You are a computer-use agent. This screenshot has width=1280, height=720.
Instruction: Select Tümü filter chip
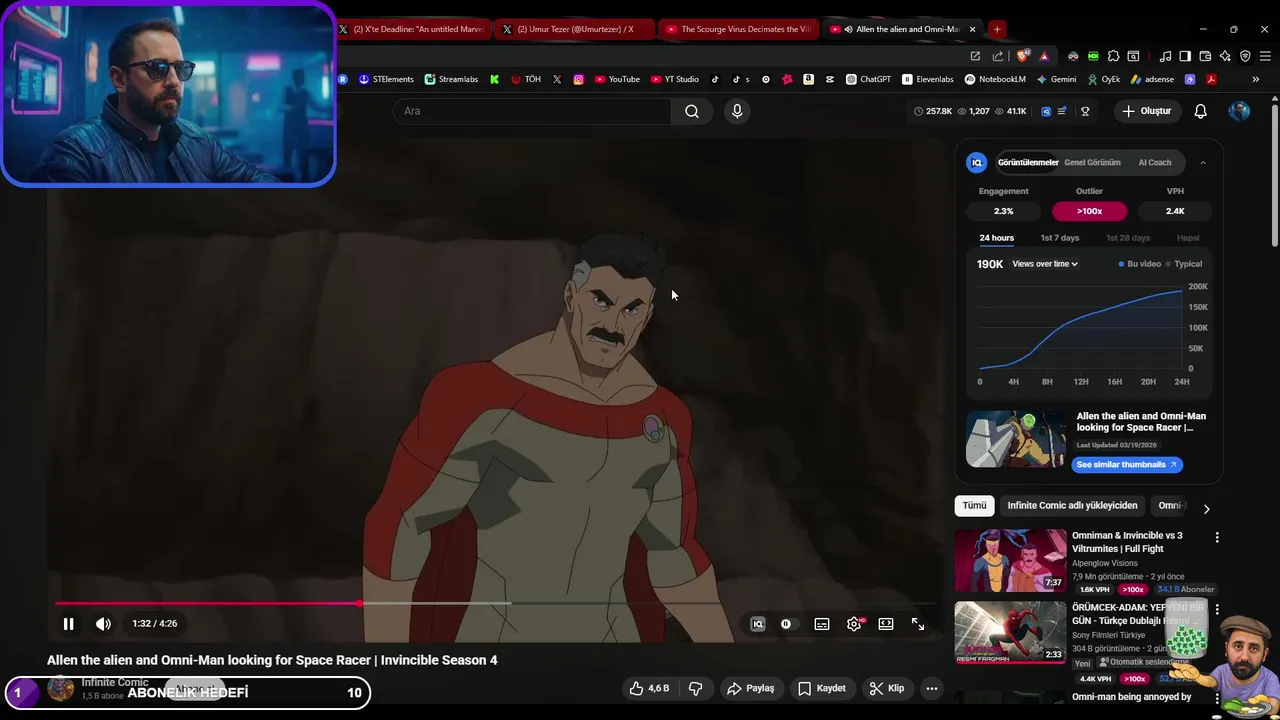coord(974,506)
